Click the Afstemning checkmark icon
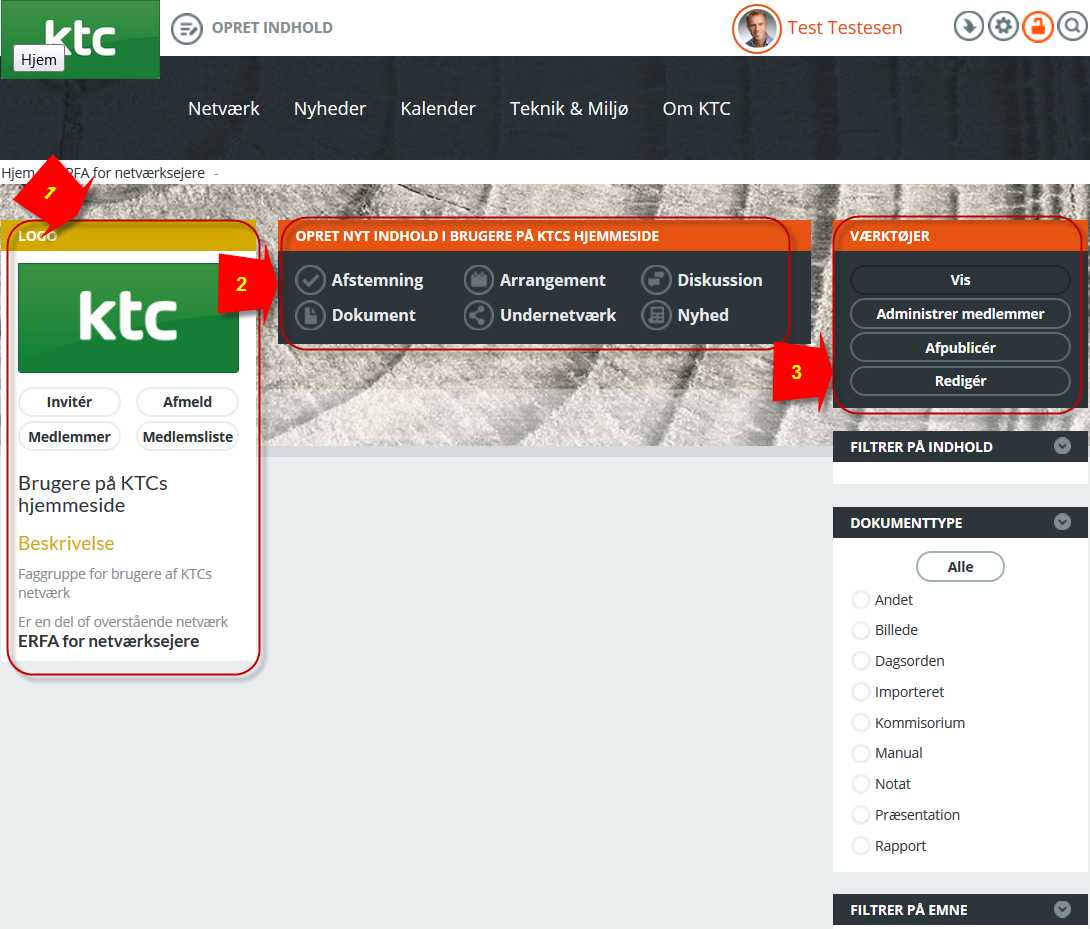Viewport: 1090px width, 929px height. coord(310,280)
